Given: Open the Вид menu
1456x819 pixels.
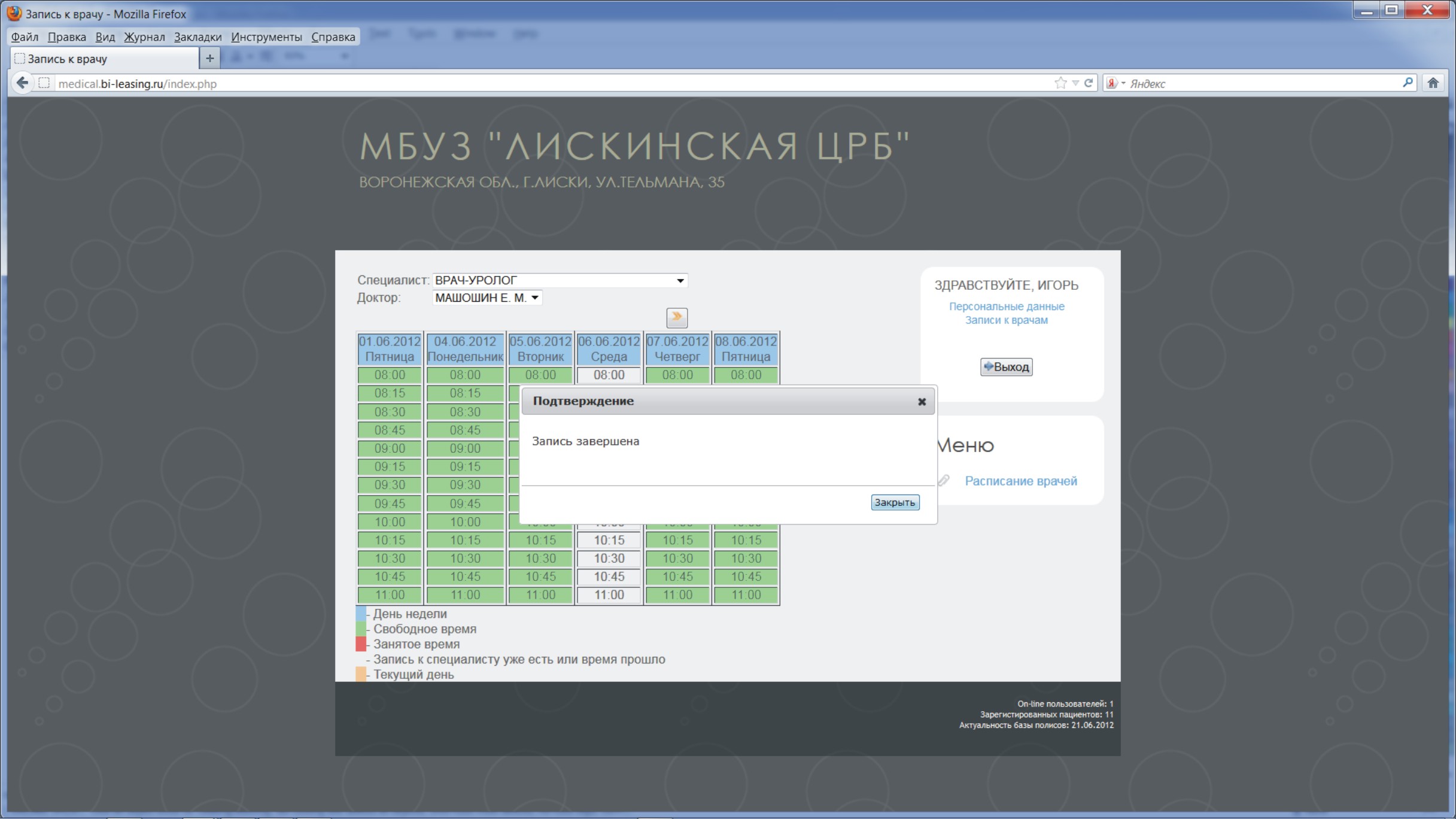Looking at the screenshot, I should [105, 37].
